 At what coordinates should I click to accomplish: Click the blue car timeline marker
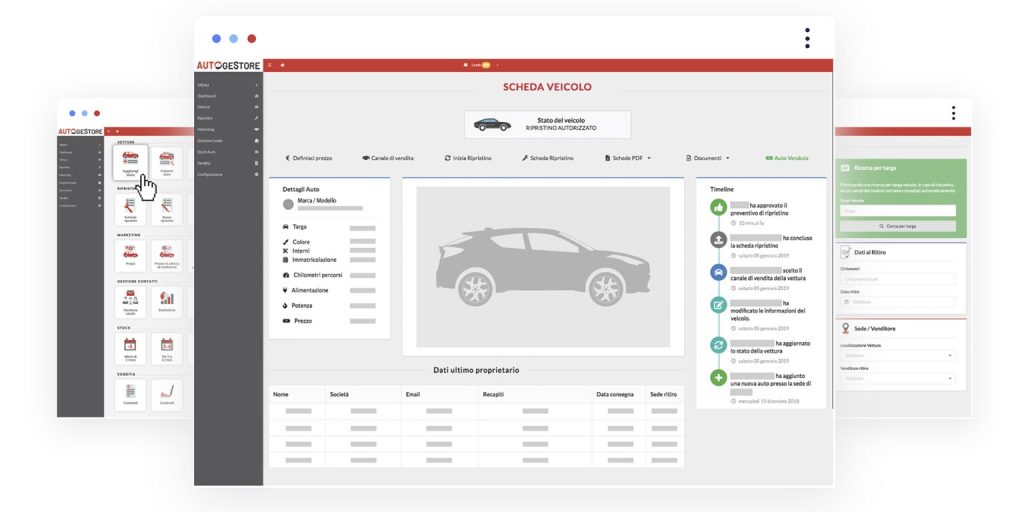pos(719,272)
